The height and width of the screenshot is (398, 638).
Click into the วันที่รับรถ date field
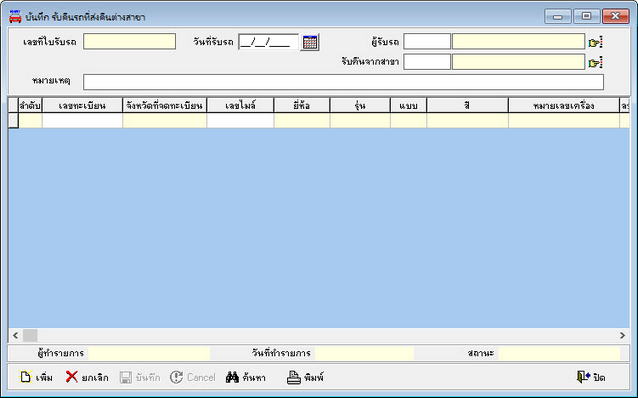click(269, 42)
